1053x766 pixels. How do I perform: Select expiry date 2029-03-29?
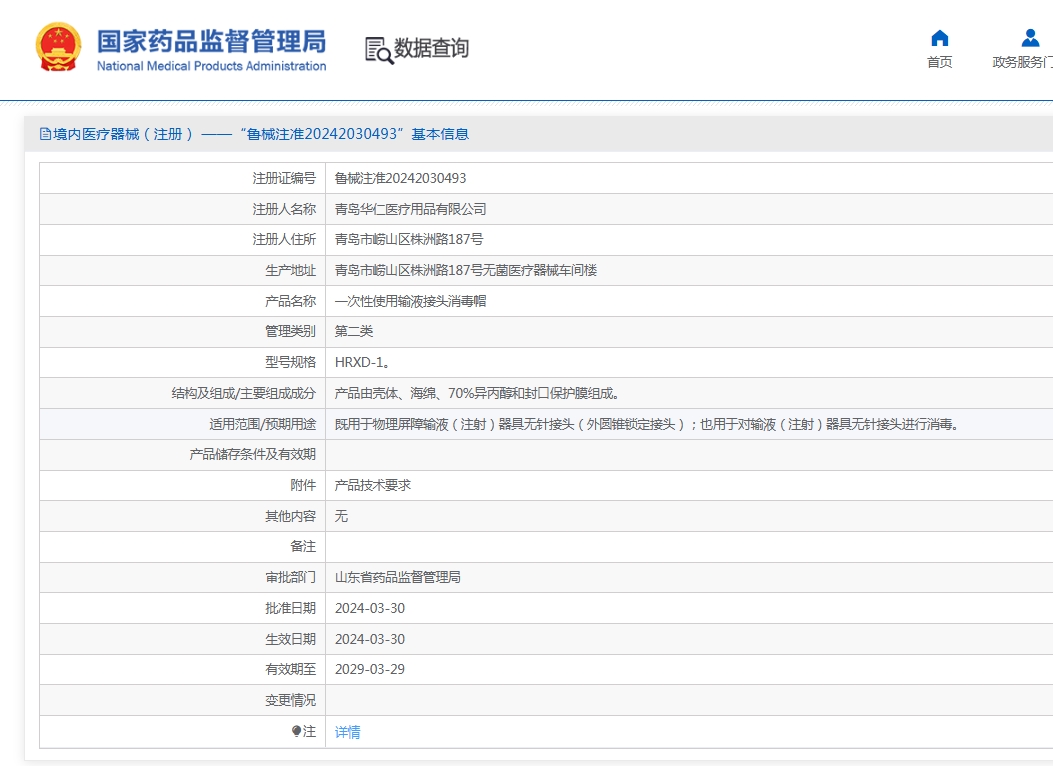point(370,669)
